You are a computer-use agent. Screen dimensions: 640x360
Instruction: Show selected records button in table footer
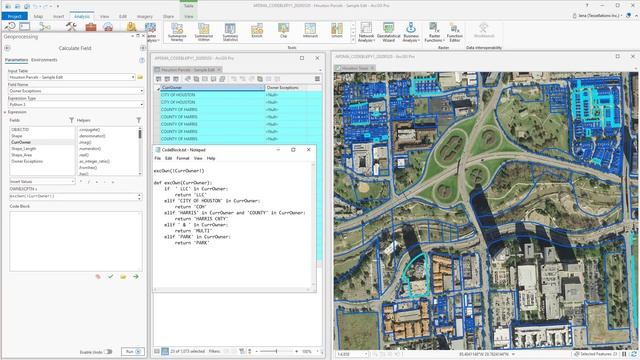(x=165, y=351)
